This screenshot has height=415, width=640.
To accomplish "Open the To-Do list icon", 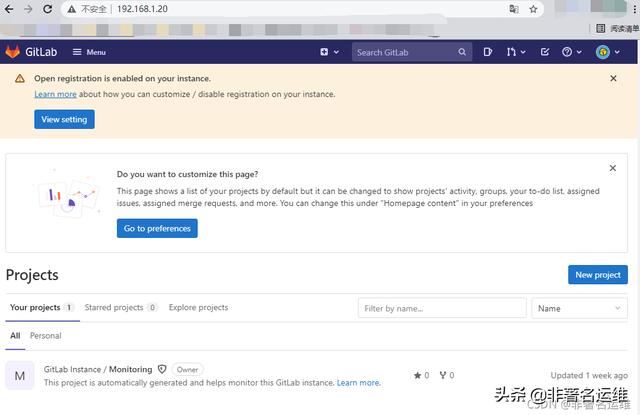I will 544,52.
